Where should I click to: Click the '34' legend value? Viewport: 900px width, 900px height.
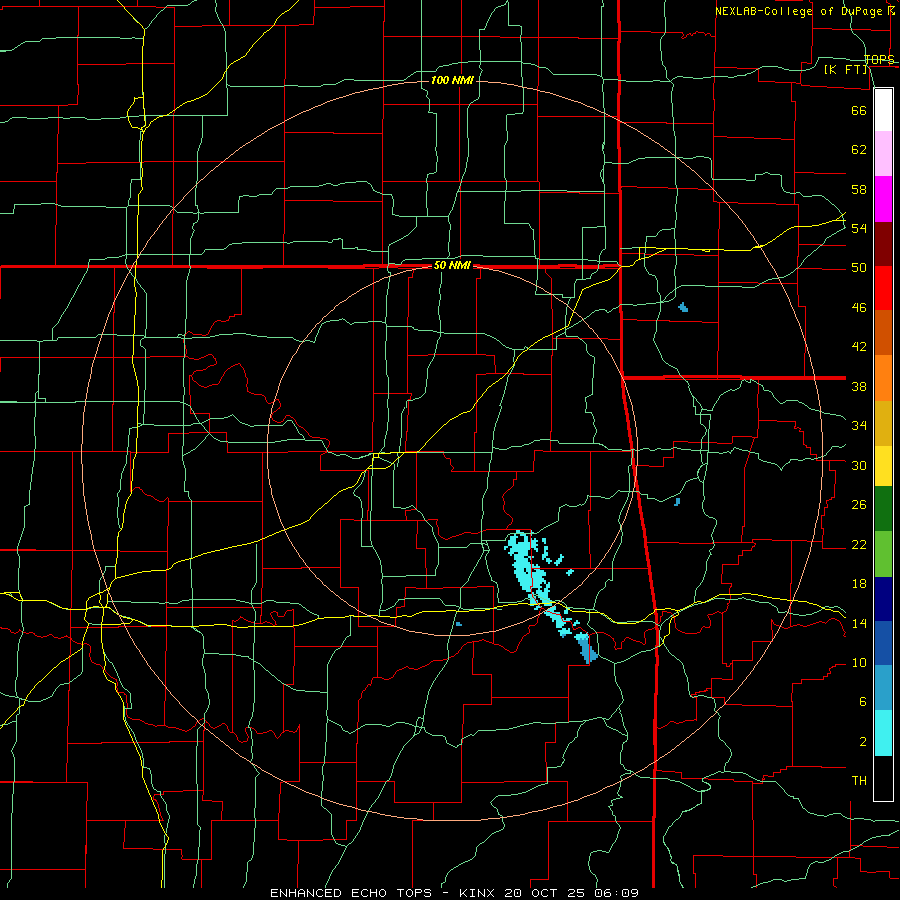click(x=859, y=426)
